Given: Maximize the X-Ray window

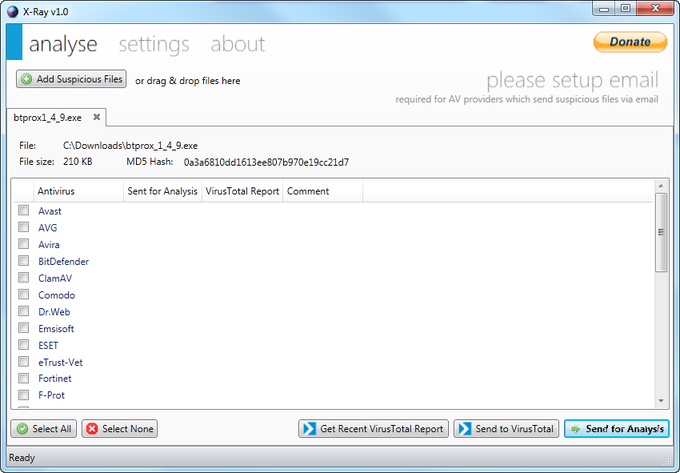Looking at the screenshot, I should 626,9.
